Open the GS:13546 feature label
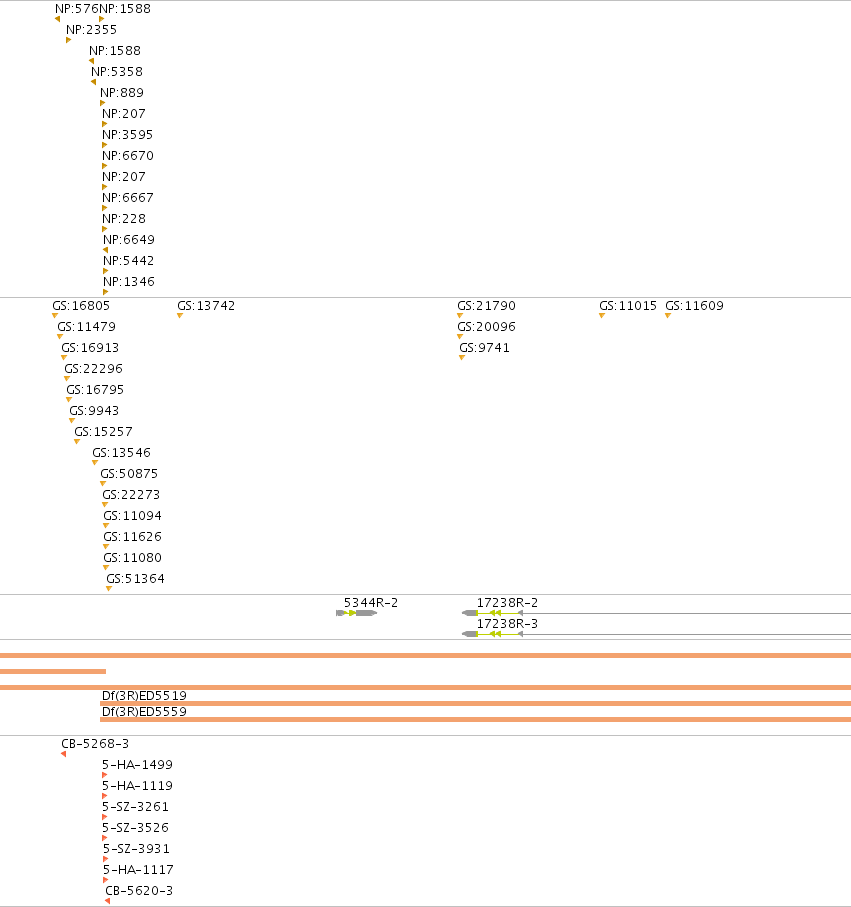 pos(121,453)
